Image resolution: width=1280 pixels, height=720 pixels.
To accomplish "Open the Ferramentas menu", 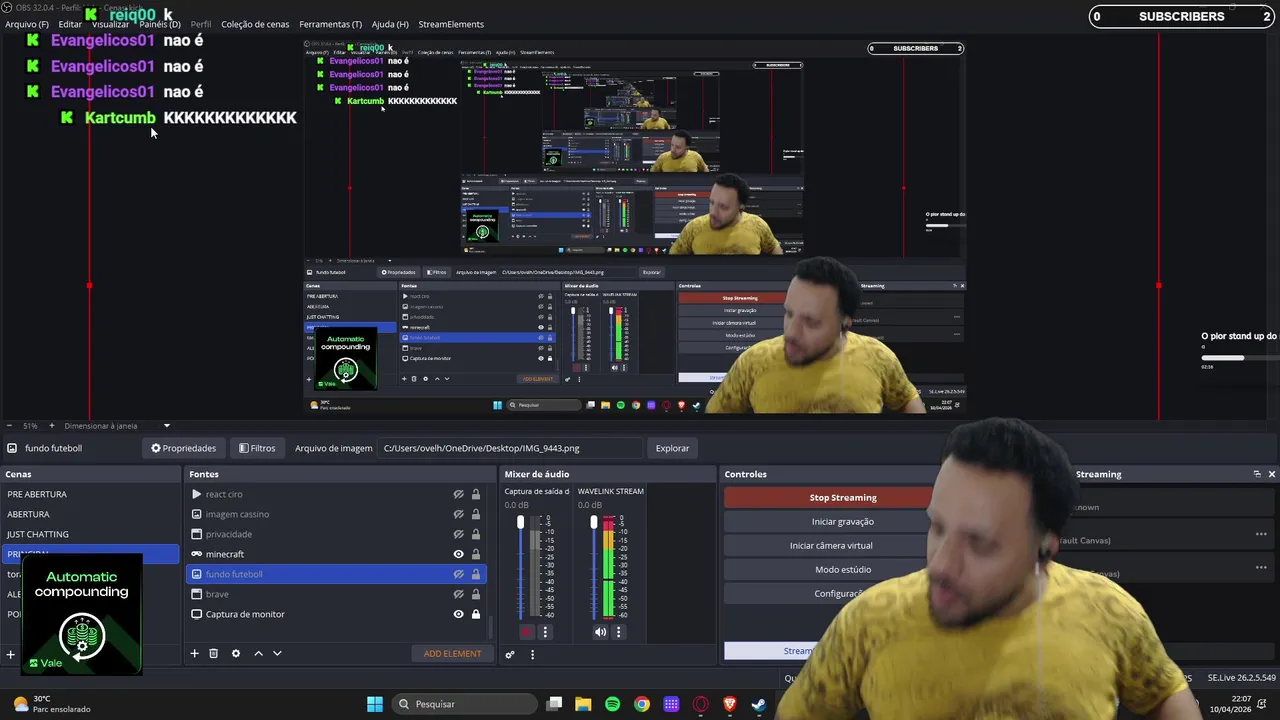I will tap(331, 24).
